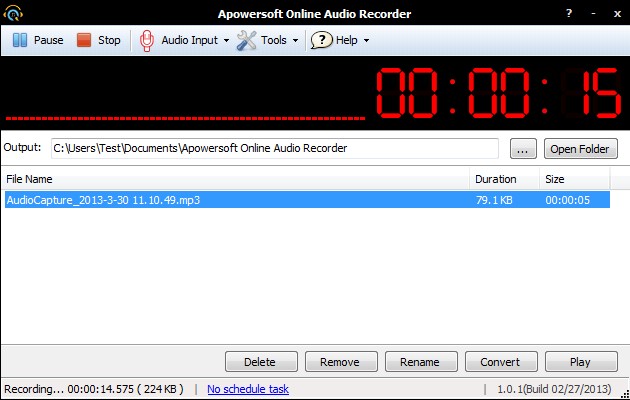Open the Help menu label
This screenshot has width=630, height=400.
click(x=347, y=40)
